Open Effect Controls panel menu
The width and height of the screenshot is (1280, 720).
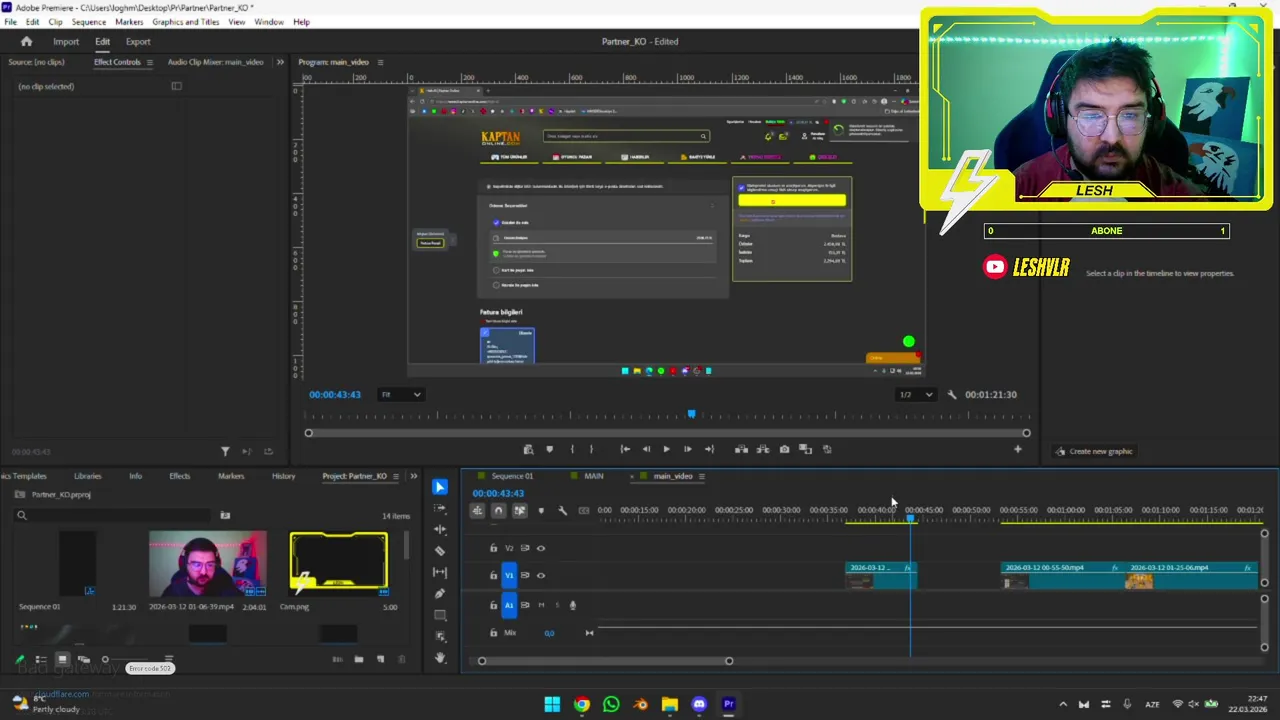pos(149,62)
